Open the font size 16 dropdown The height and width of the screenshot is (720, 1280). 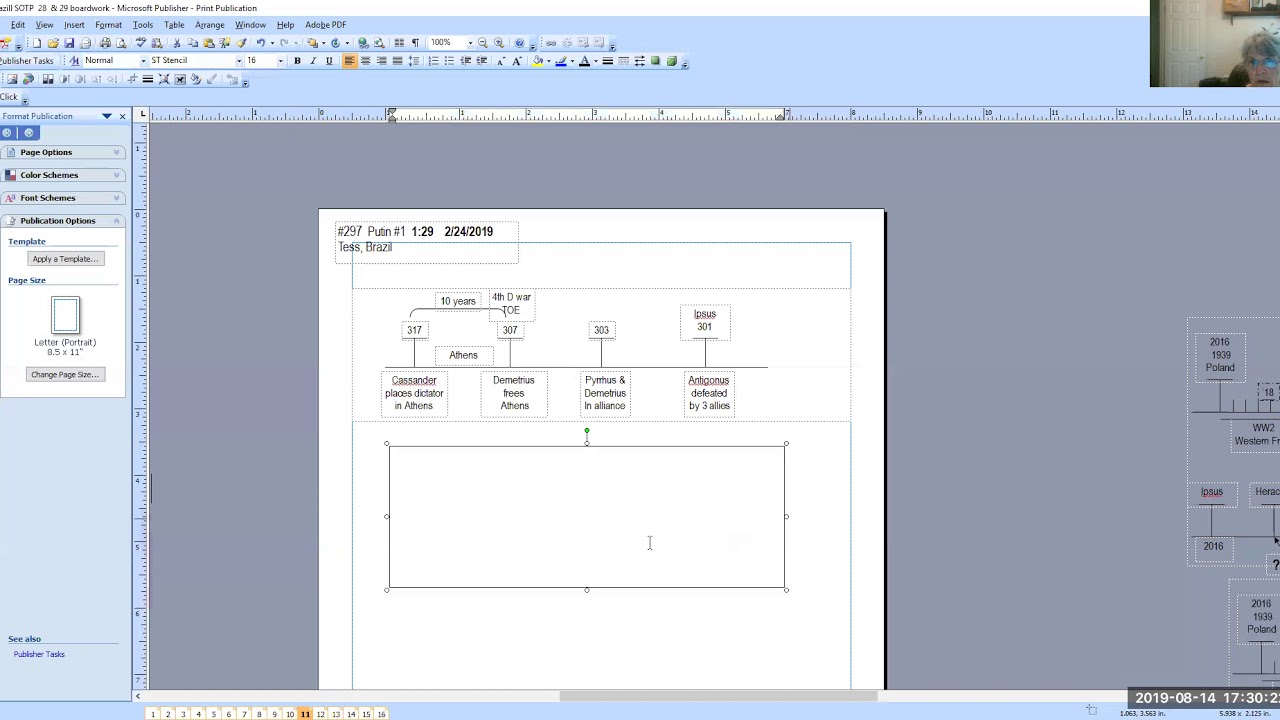[x=280, y=61]
